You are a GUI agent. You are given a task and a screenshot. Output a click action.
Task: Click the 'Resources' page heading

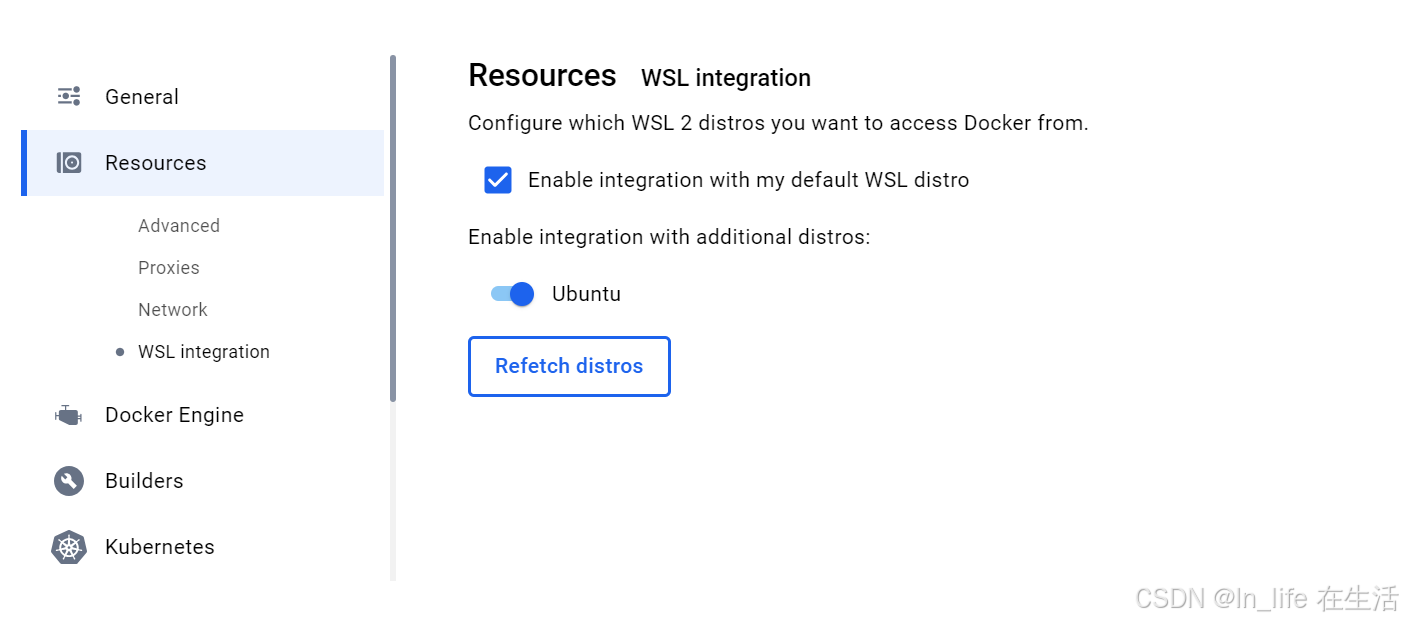coord(542,76)
